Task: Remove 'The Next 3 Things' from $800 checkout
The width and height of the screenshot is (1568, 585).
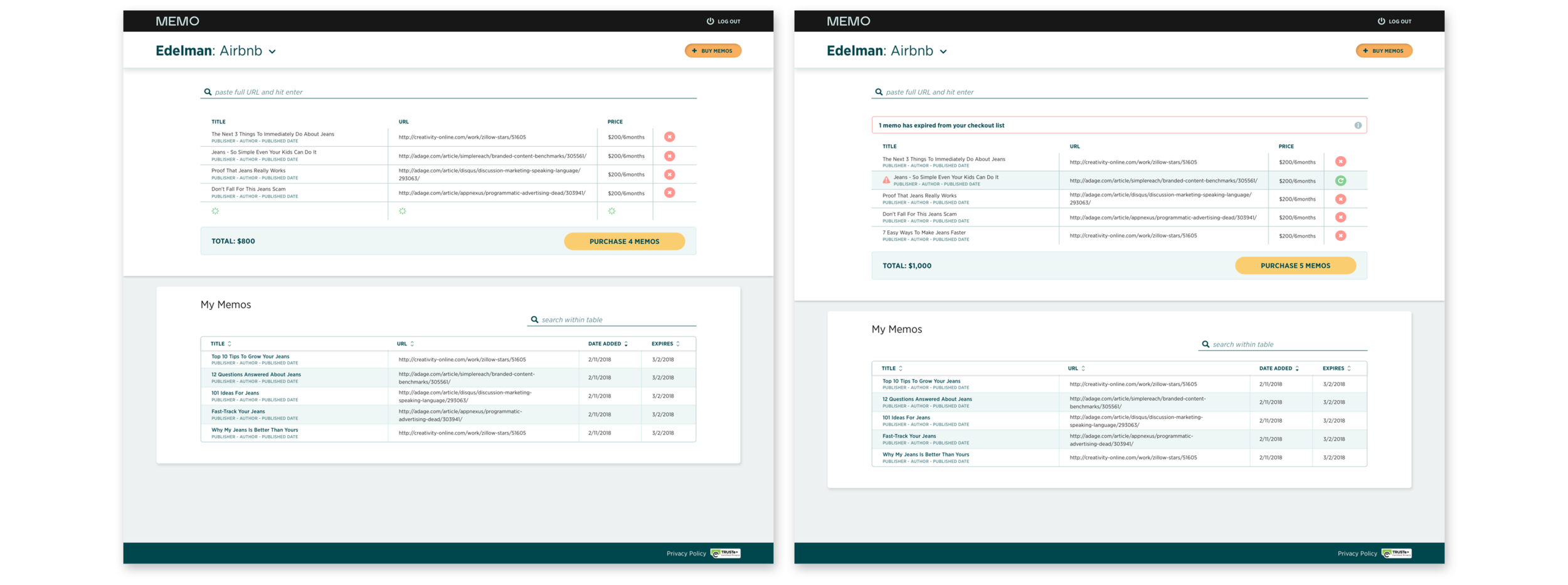Action: (669, 137)
